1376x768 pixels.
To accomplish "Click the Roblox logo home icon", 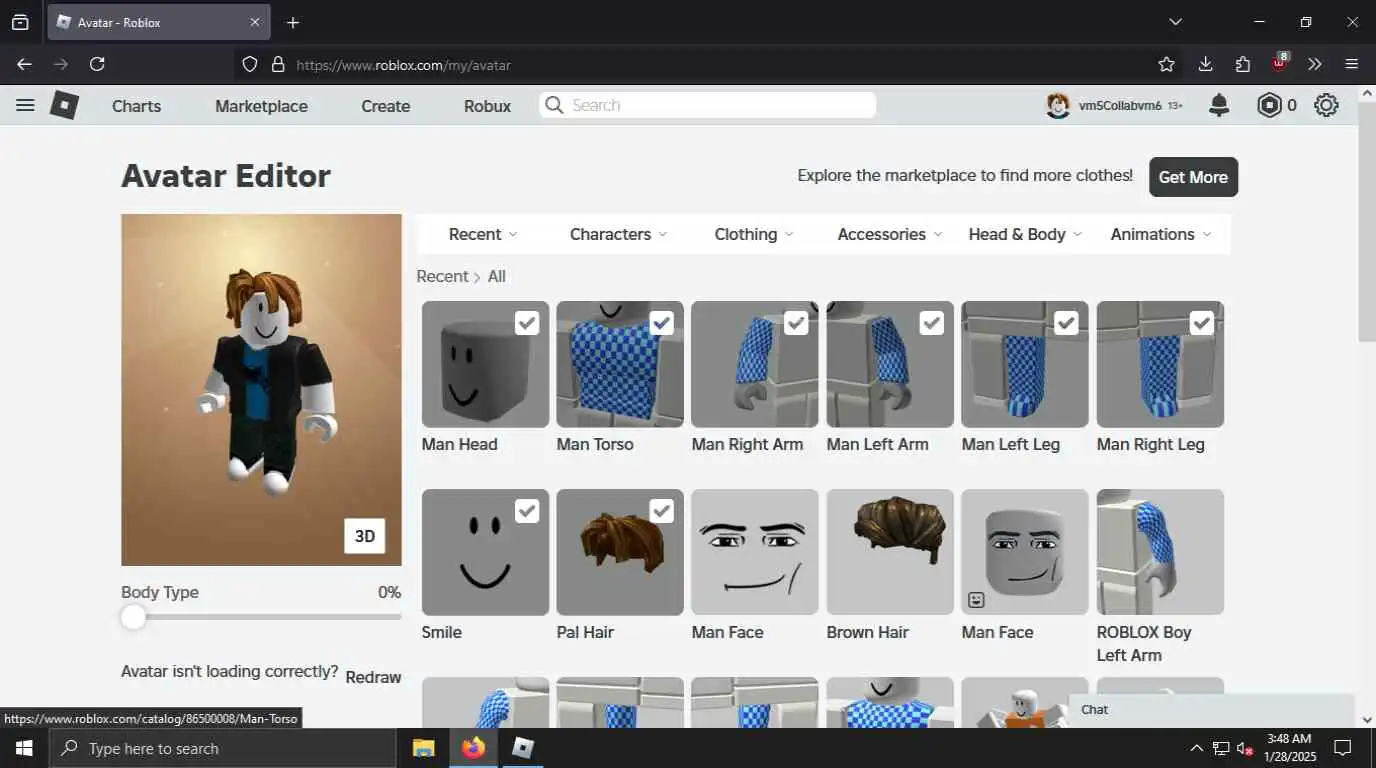I will point(64,105).
